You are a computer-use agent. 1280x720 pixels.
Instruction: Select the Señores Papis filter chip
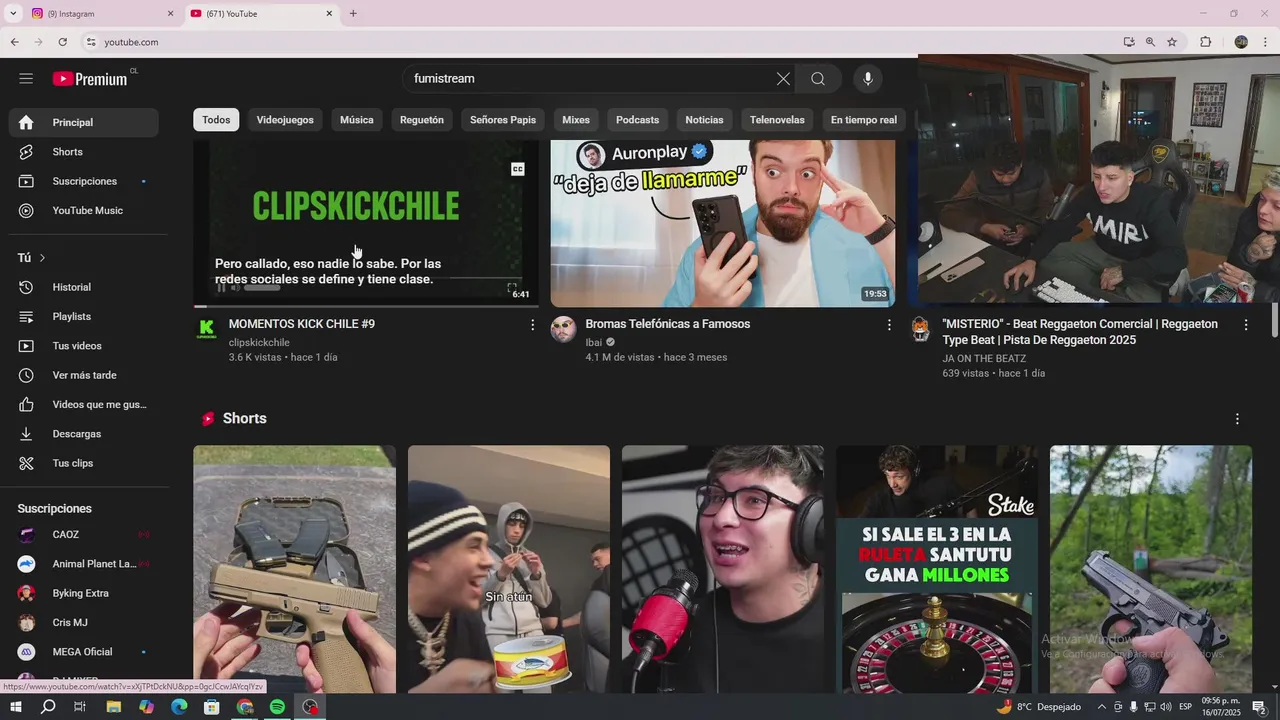pos(503,120)
